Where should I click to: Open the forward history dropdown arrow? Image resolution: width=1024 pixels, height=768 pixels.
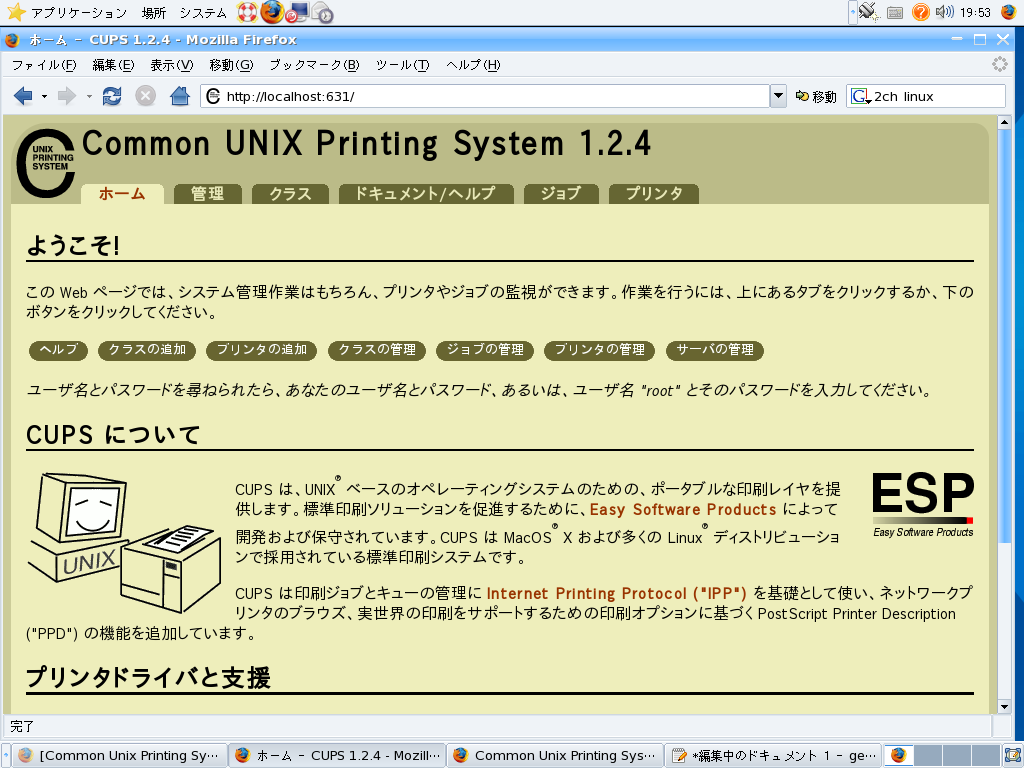pos(89,97)
